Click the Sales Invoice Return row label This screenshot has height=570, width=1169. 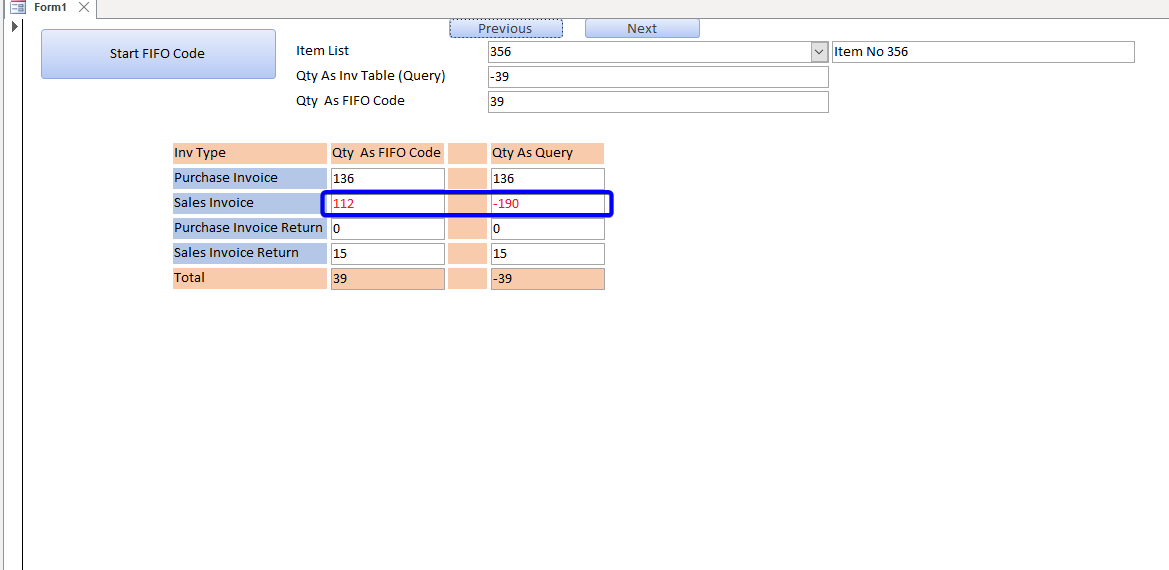[250, 253]
